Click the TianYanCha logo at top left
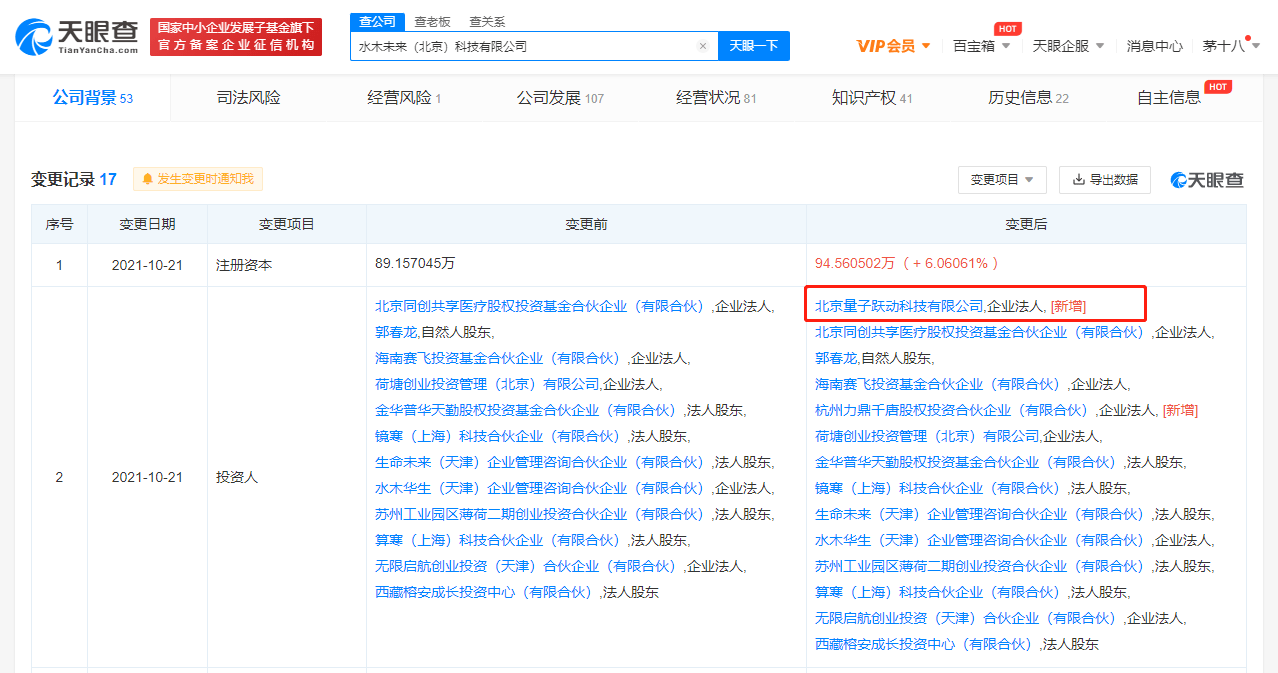This screenshot has width=1278, height=673. pos(77,36)
